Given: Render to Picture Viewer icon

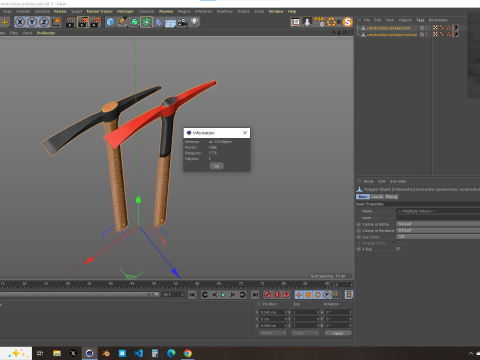Looking at the screenshot, I should pos(83,22).
